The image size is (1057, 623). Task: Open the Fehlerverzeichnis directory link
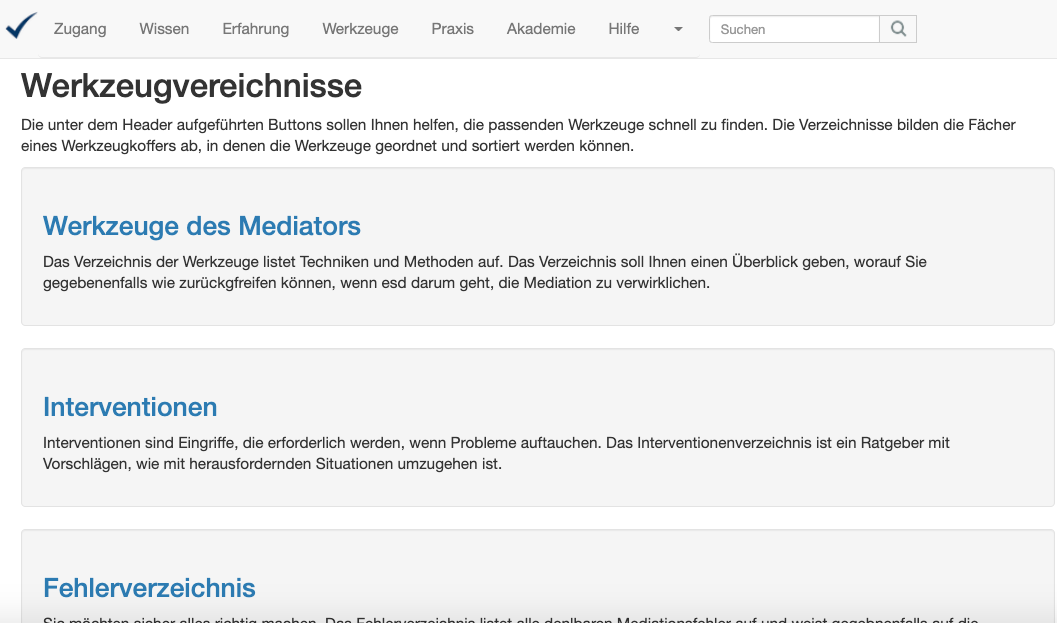click(148, 588)
